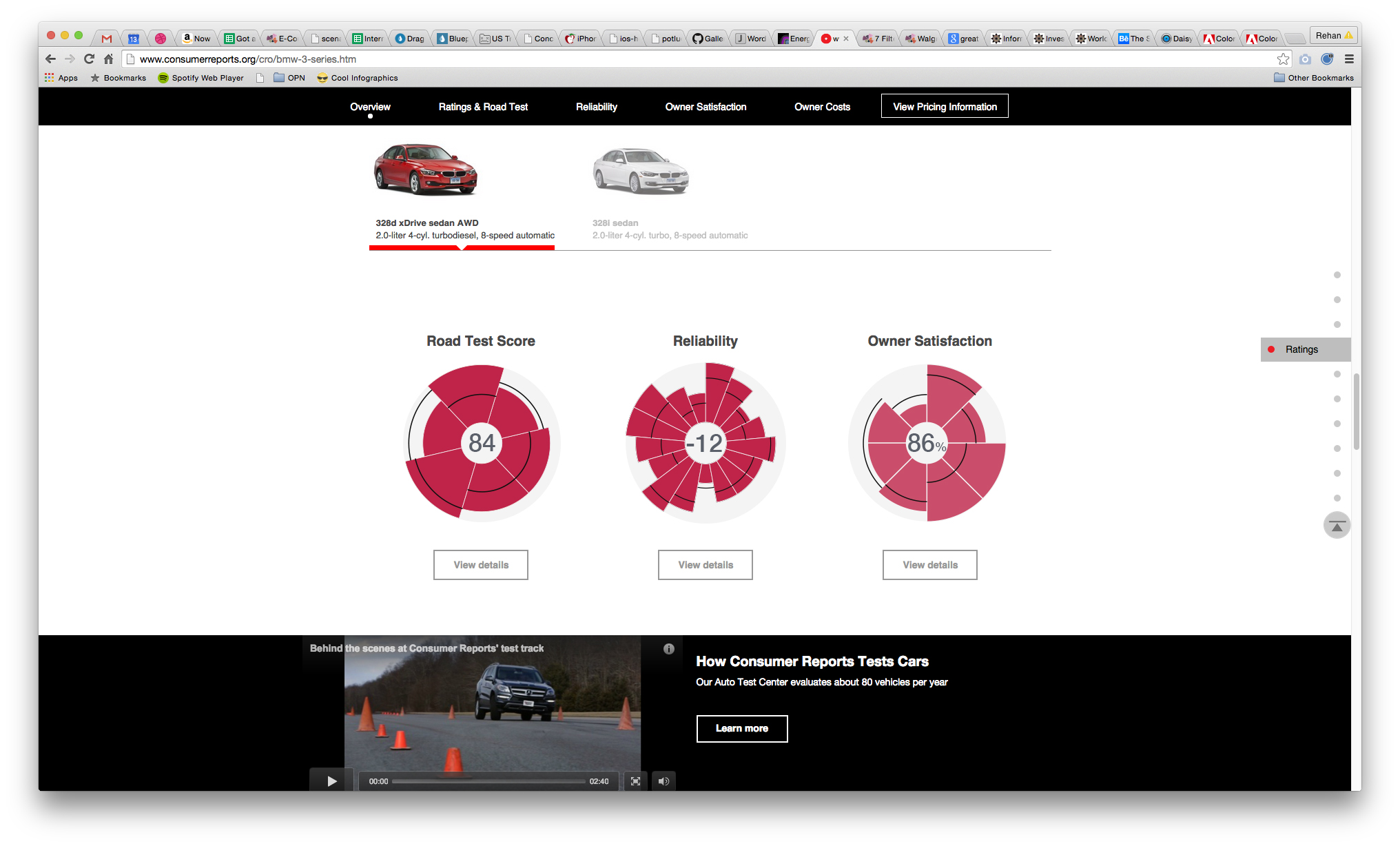Screen dimensions: 1400x846
Task: Open the blue circular extension icon
Action: click(1327, 59)
